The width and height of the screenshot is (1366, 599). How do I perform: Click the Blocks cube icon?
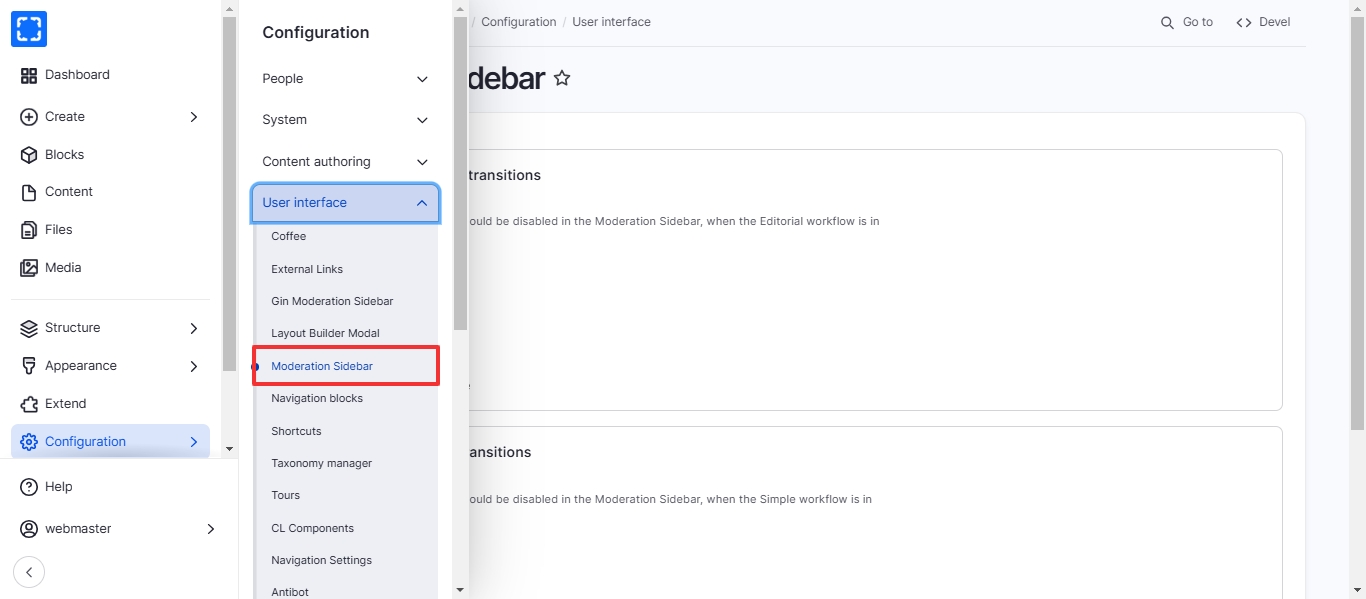(28, 155)
